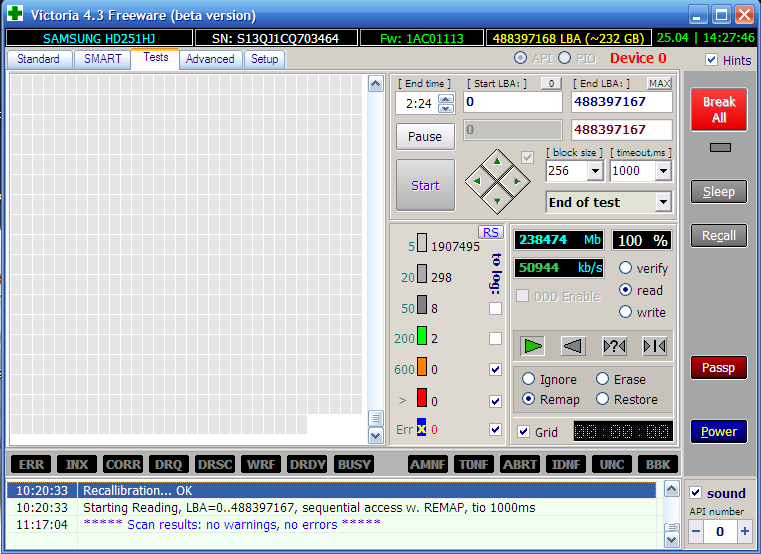This screenshot has width=761, height=554.
Task: Click the left arrow on the navigation diamond
Action: click(479, 181)
